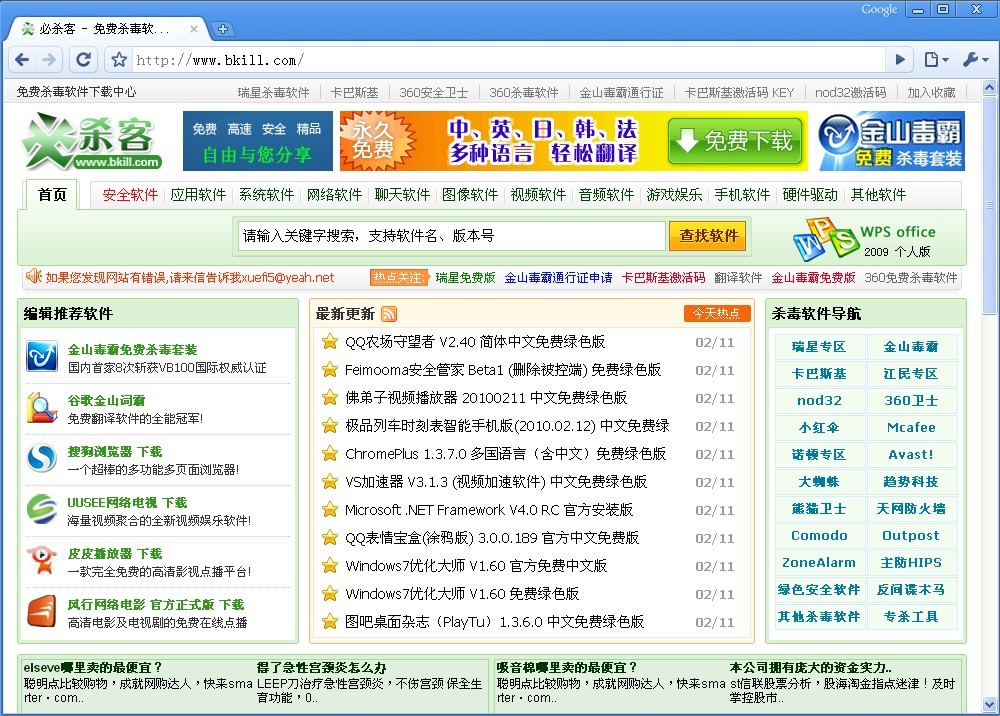Click the Avast! link in antivirus navigation
The height and width of the screenshot is (716, 1000).
tap(910, 454)
